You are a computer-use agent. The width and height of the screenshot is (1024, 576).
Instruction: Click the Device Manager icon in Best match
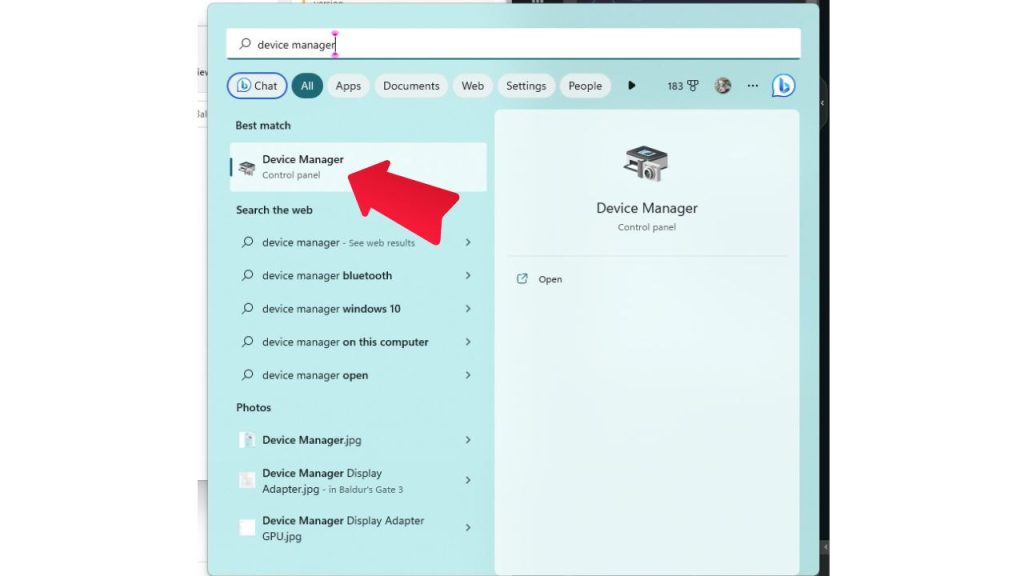coord(247,167)
